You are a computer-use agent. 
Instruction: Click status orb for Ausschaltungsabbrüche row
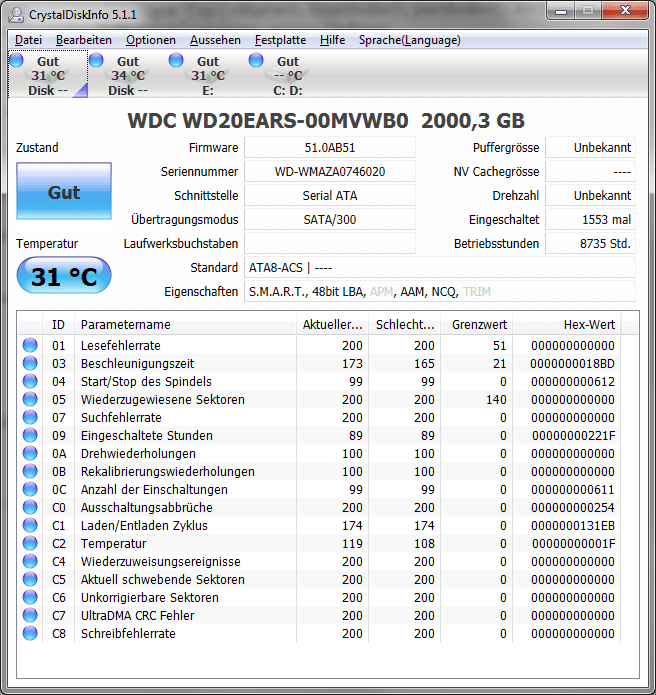click(x=30, y=508)
